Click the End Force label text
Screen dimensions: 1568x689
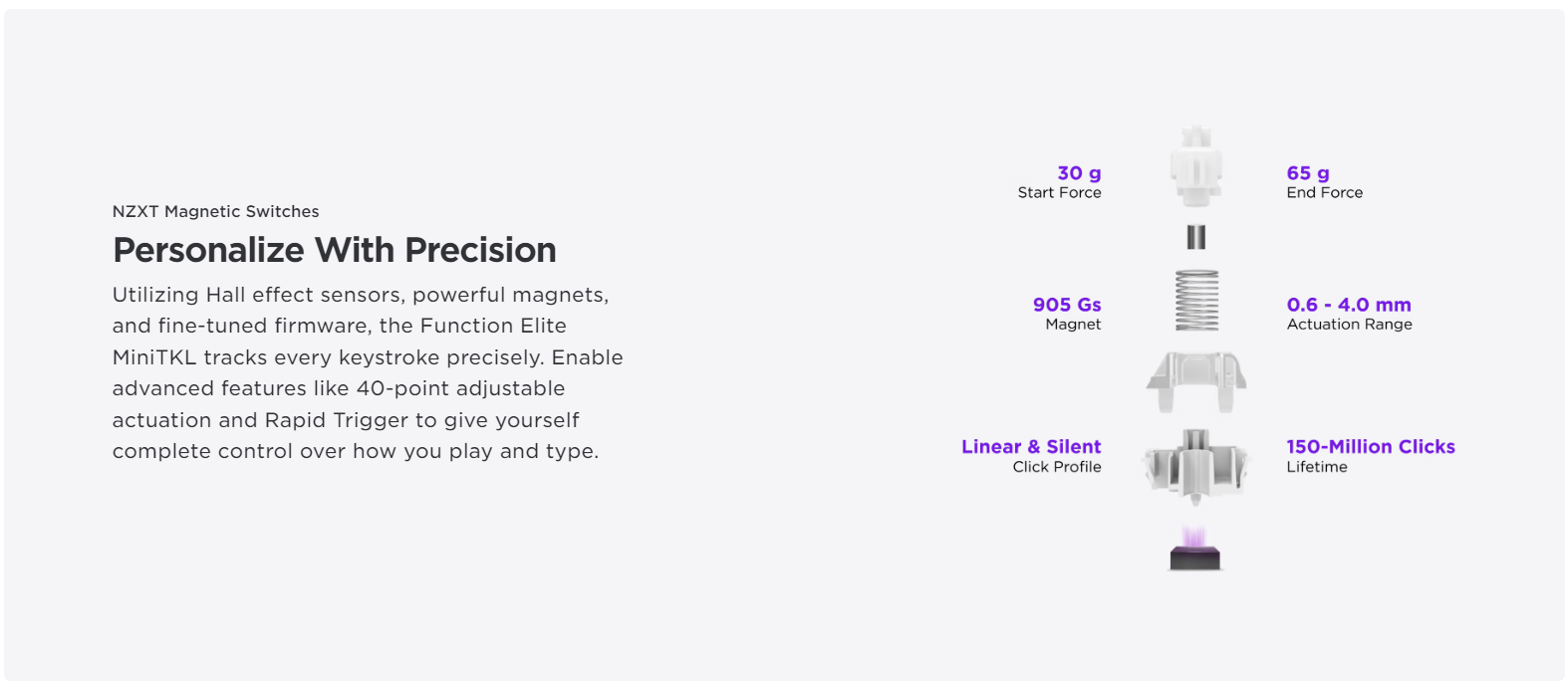click(x=1325, y=193)
